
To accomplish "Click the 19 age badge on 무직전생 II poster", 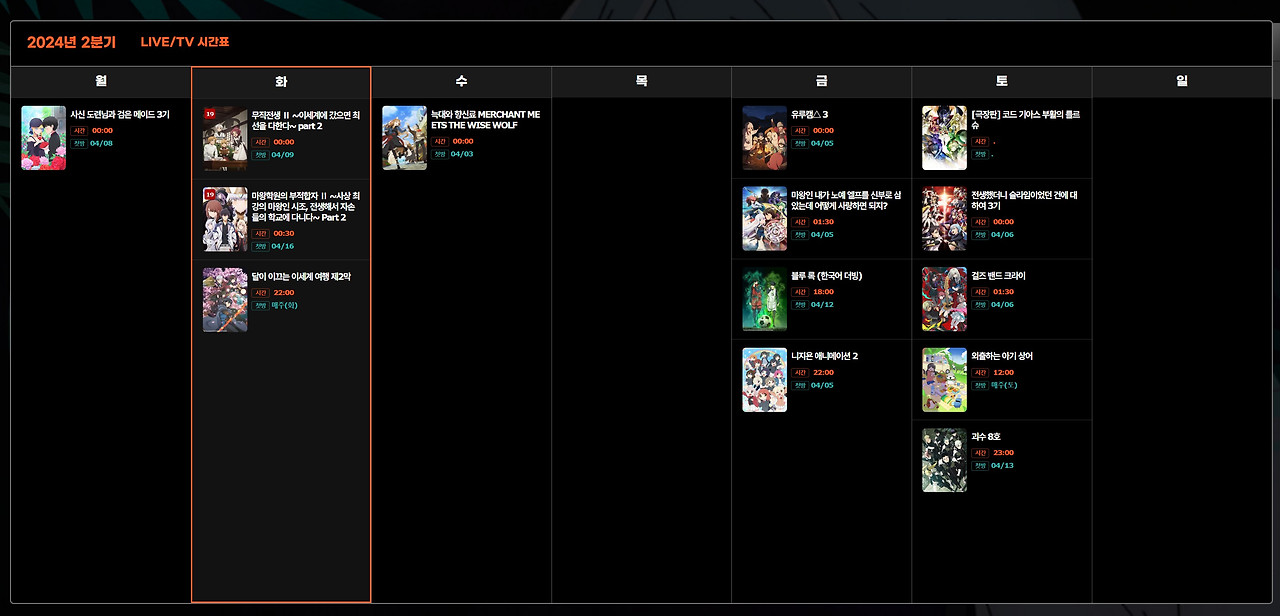I will (210, 114).
